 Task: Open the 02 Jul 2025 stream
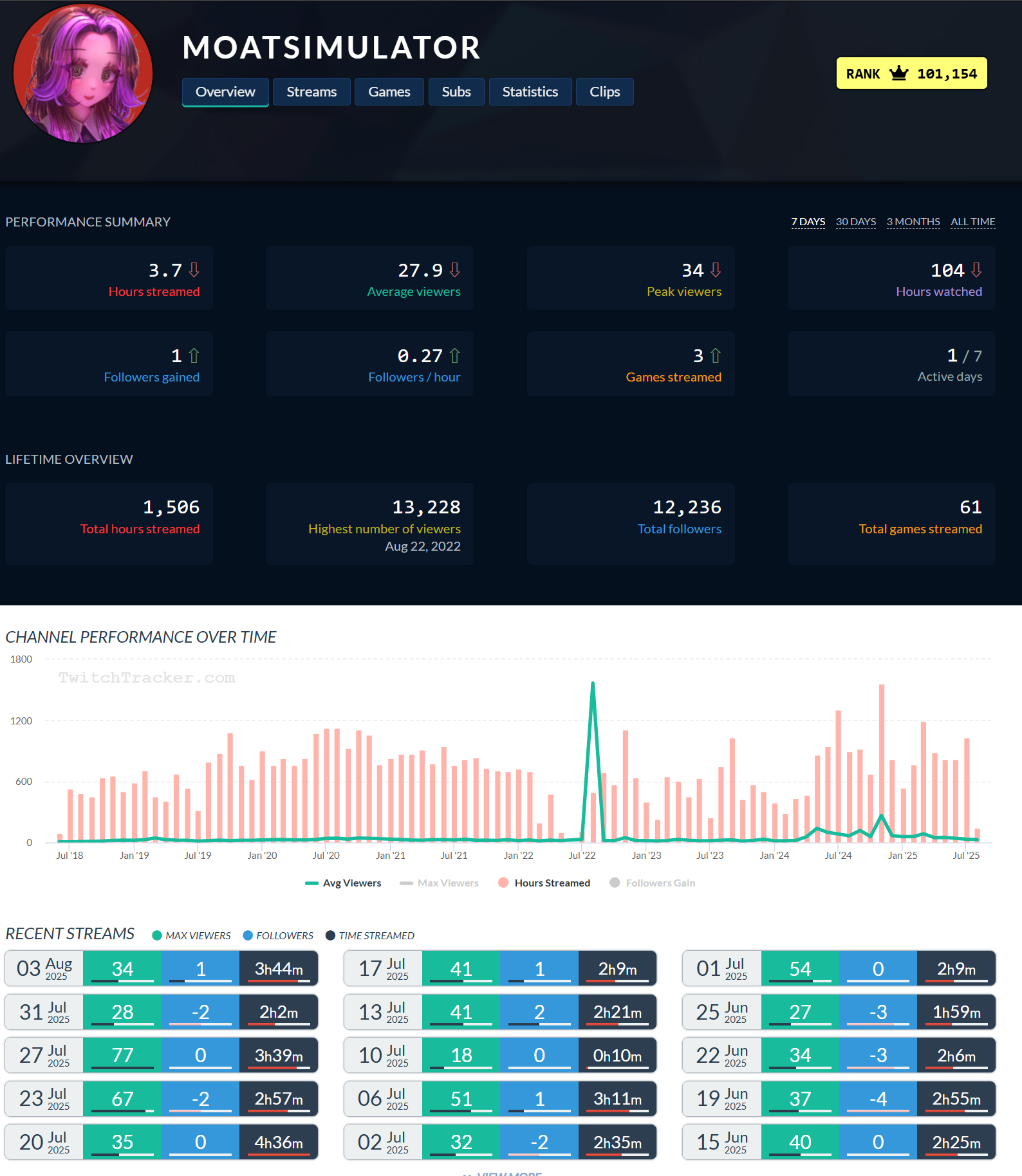[500, 1142]
